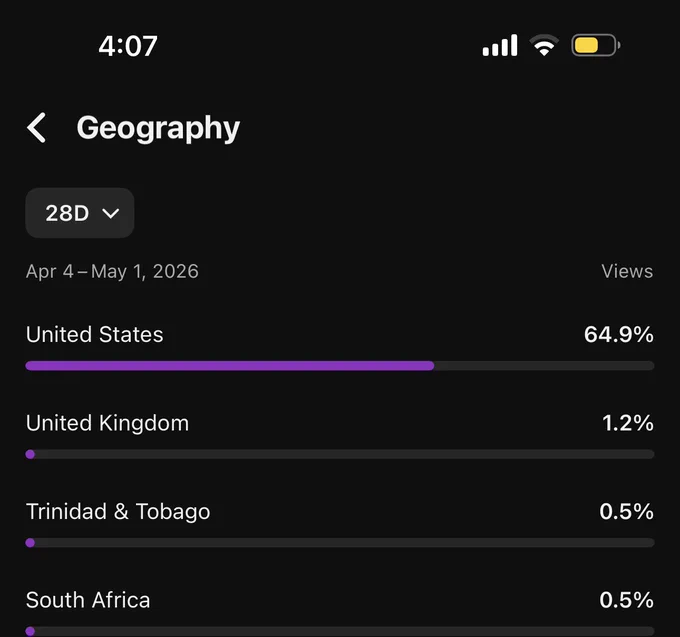Select the South Africa country label
The width and height of the screenshot is (680, 637).
pyautogui.click(x=88, y=600)
